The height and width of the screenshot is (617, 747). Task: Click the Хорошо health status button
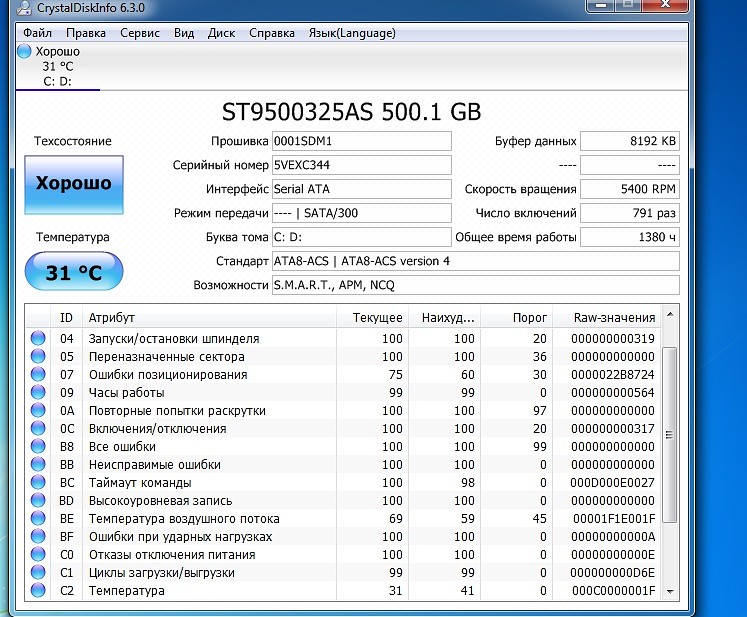pyautogui.click(x=74, y=184)
